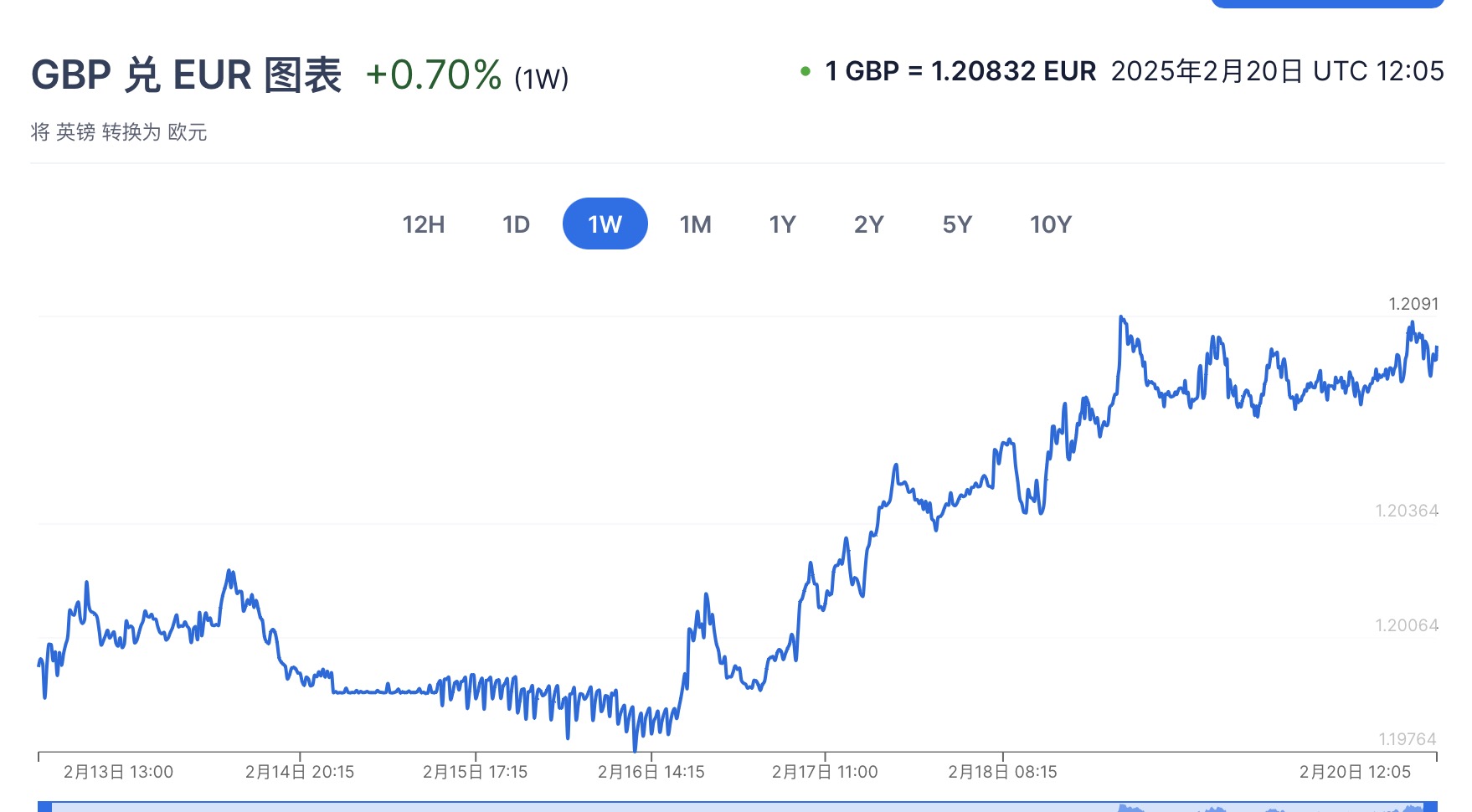This screenshot has height=812, width=1472.
Task: Switch chart to 1D range
Action: click(x=516, y=224)
